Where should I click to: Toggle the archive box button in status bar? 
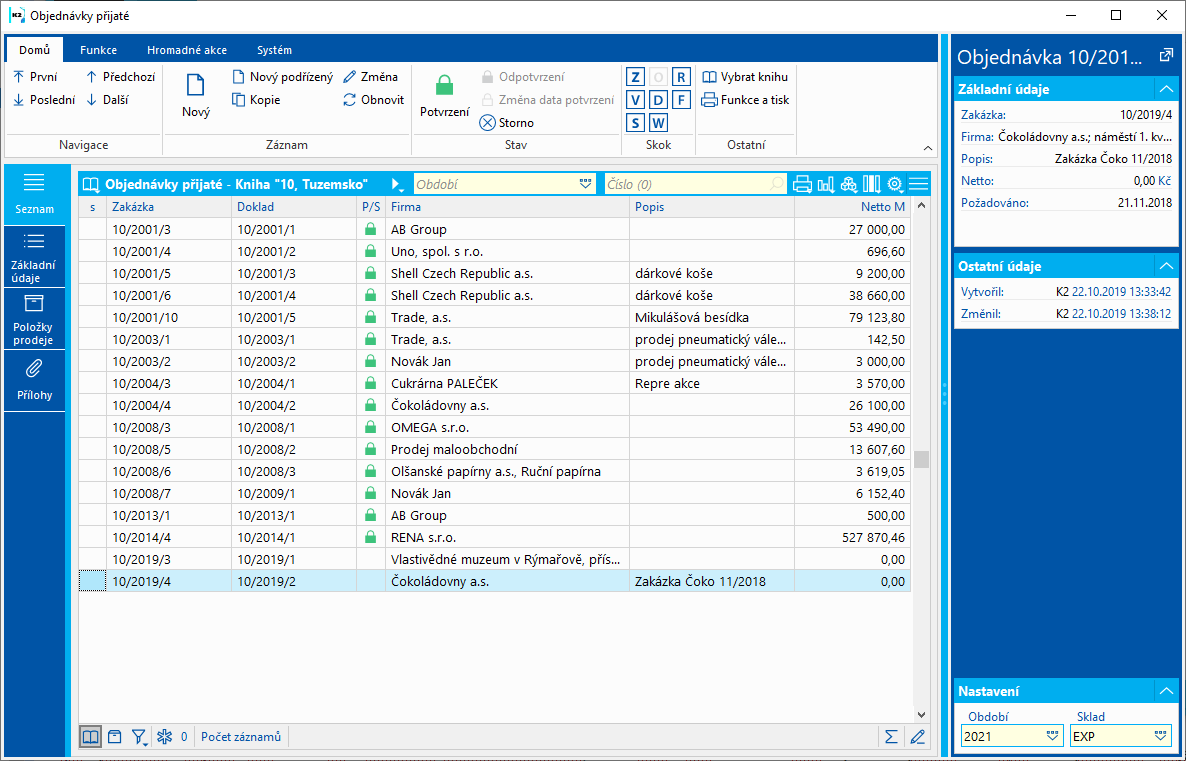point(115,737)
